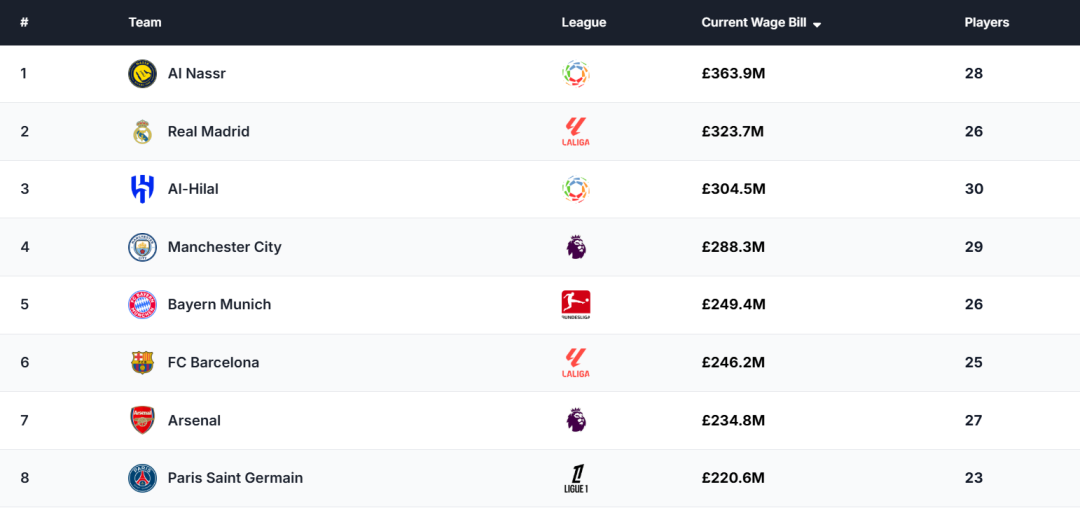Click the Paris Saint Germain crest

click(143, 478)
